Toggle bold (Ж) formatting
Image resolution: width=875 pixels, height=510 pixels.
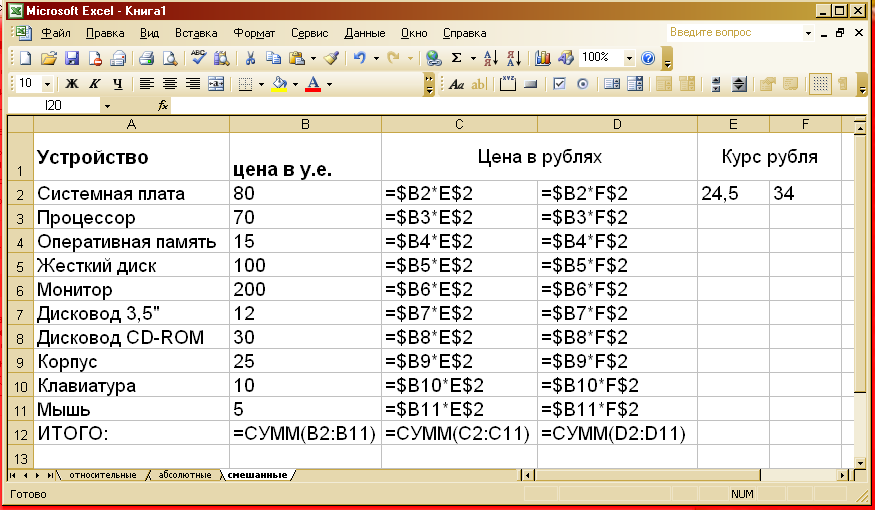[x=71, y=84]
